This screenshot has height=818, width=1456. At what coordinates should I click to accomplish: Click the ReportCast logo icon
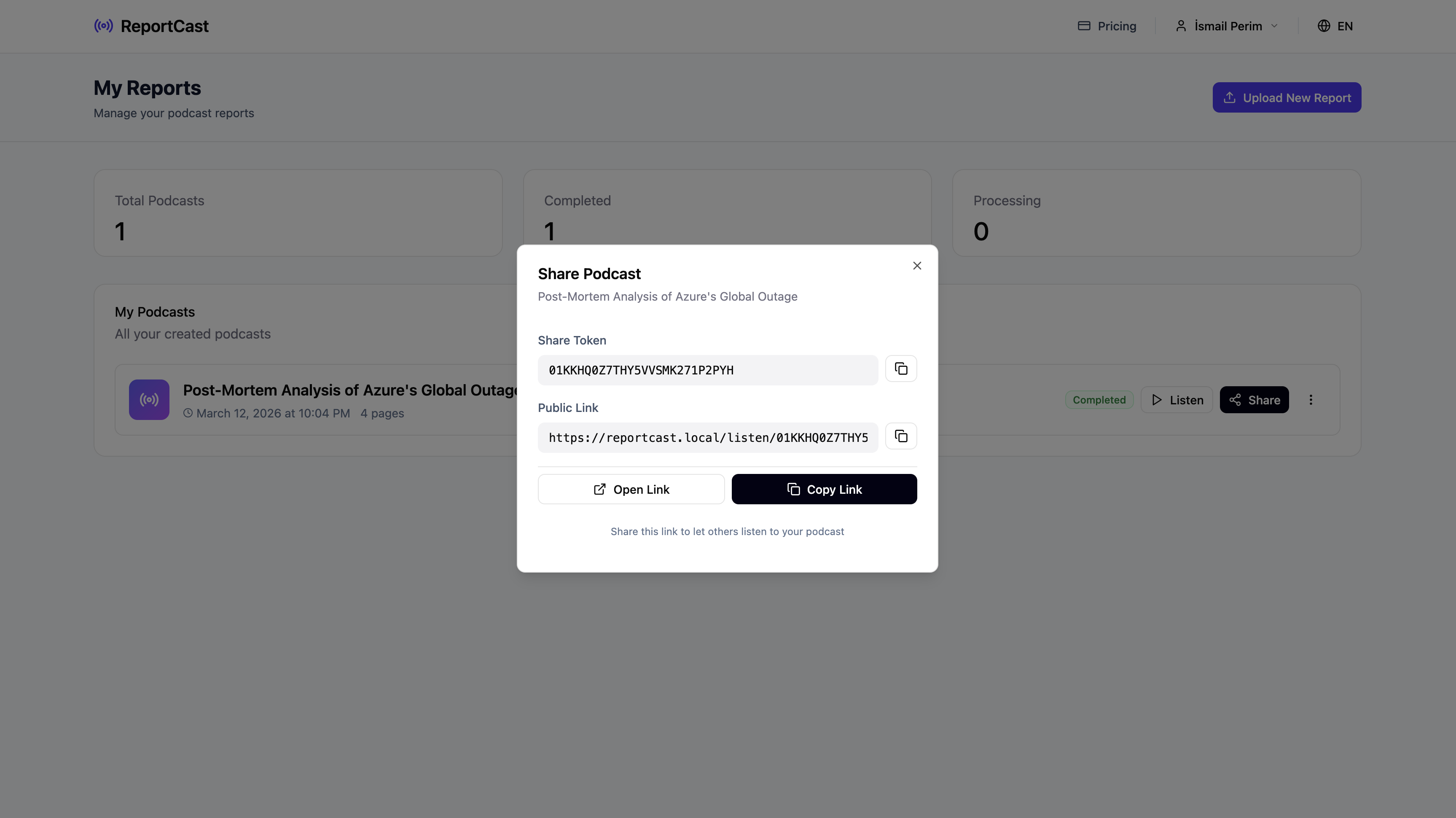[103, 26]
